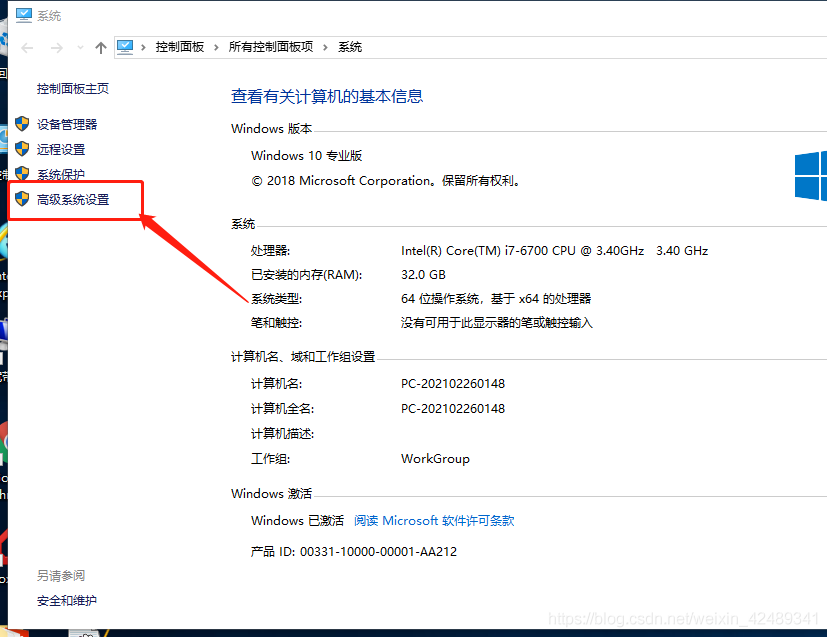Click the UAC shield beside 系统保护
This screenshot has height=637, width=827.
pyautogui.click(x=22, y=173)
